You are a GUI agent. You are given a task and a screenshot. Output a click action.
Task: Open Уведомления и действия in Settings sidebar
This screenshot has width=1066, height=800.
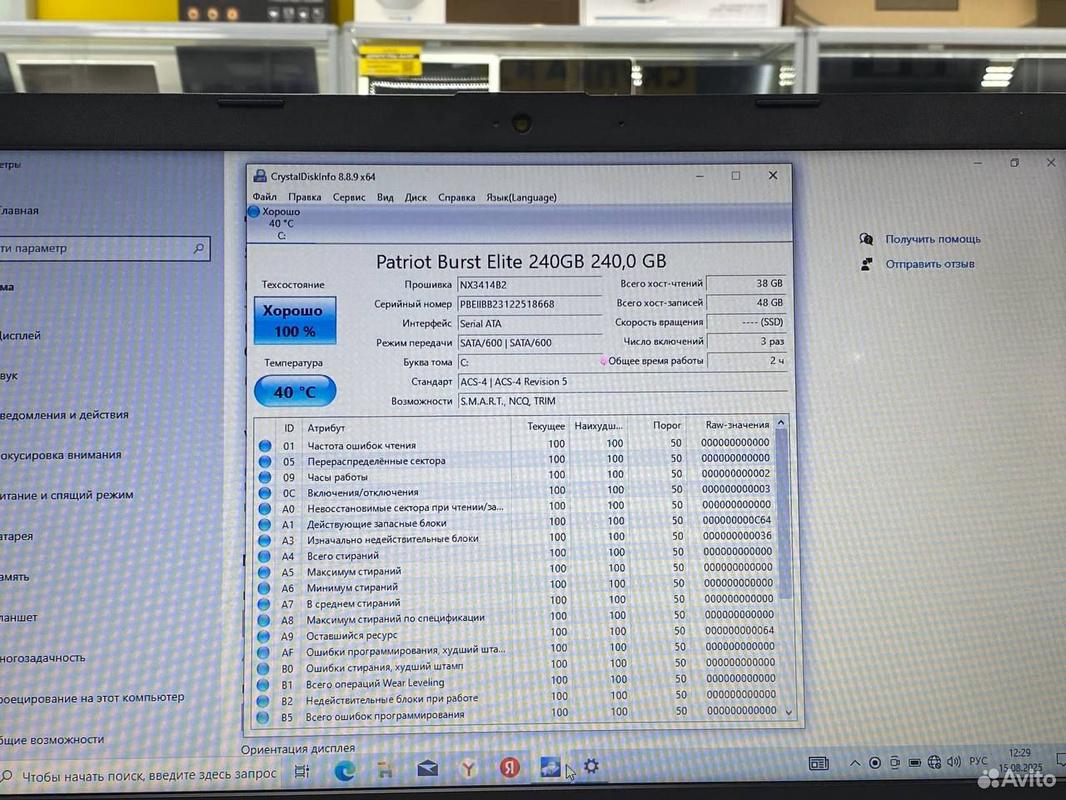[x=64, y=415]
